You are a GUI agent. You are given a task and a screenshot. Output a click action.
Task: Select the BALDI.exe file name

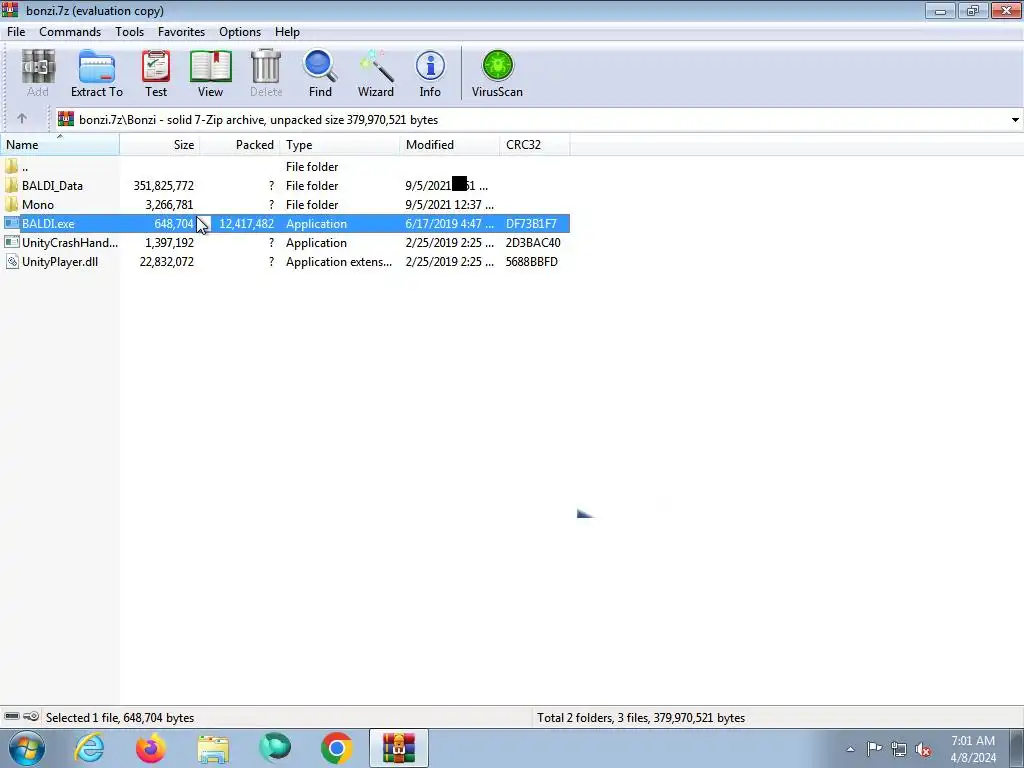point(48,223)
